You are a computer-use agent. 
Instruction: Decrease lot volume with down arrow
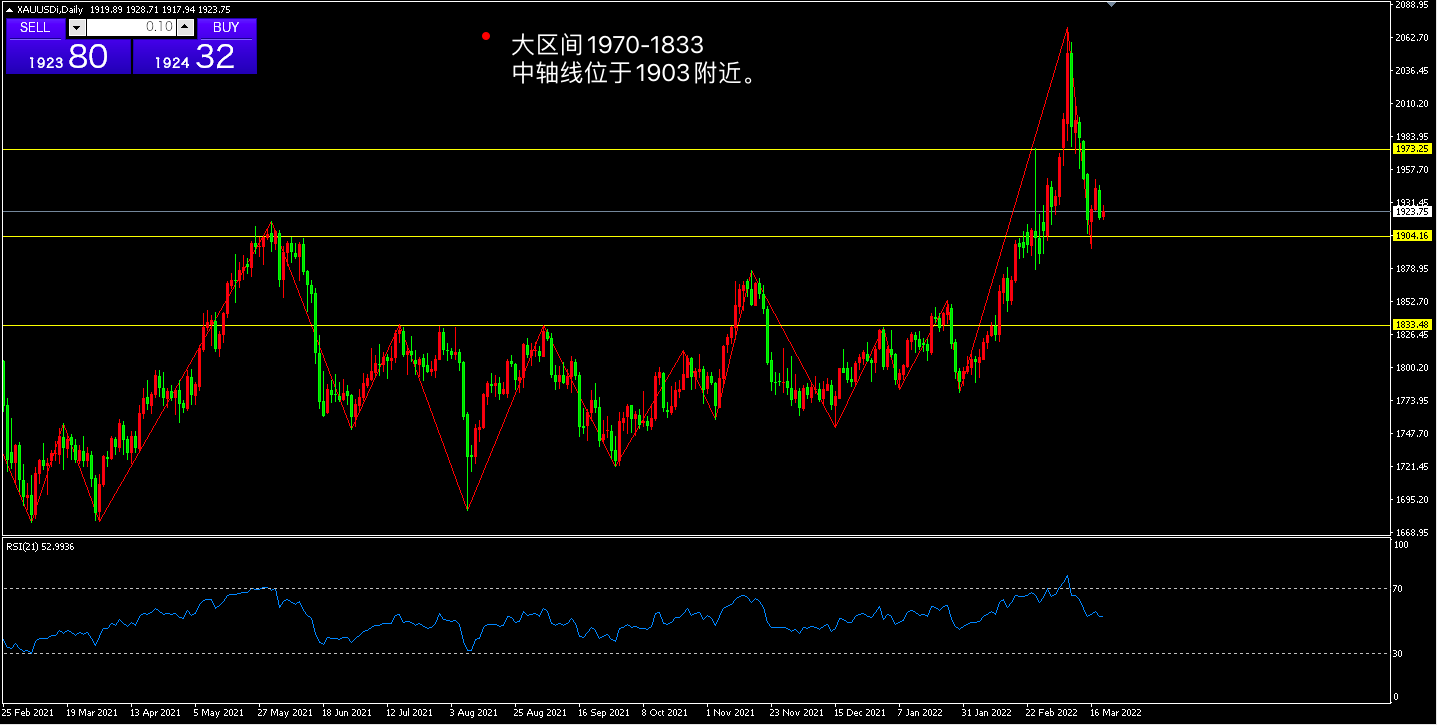click(75, 28)
